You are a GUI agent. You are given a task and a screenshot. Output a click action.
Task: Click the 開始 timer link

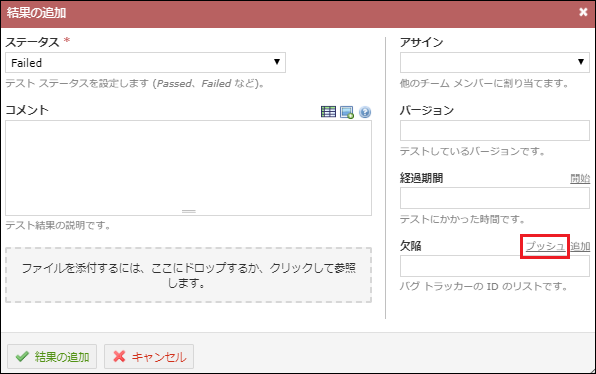580,178
